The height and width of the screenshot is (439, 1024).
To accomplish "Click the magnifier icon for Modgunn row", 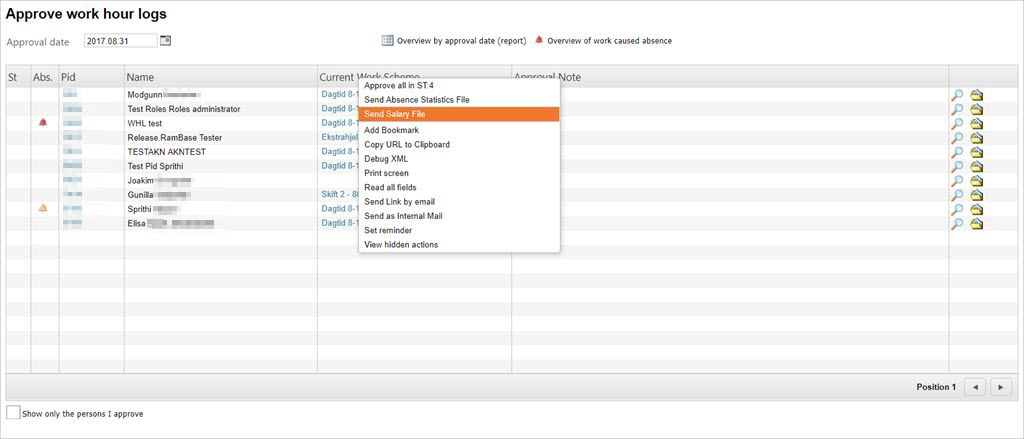I will [957, 95].
